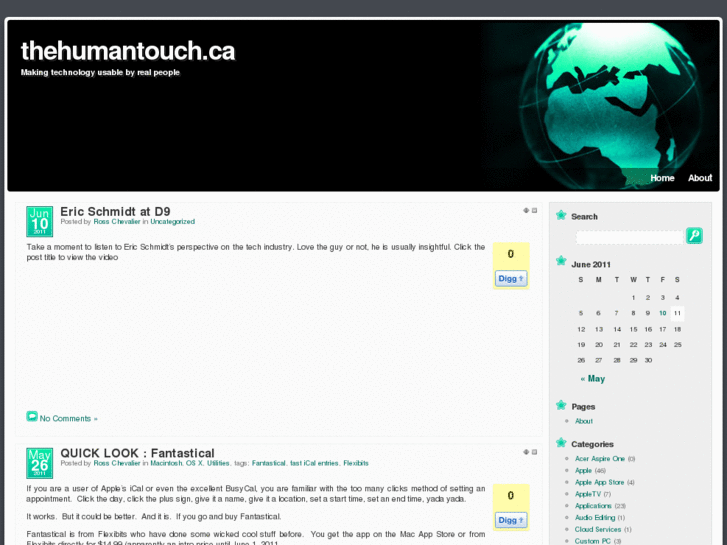The height and width of the screenshot is (545, 727).
Task: Click the Fantastical Digg count 0
Action: coord(511,495)
